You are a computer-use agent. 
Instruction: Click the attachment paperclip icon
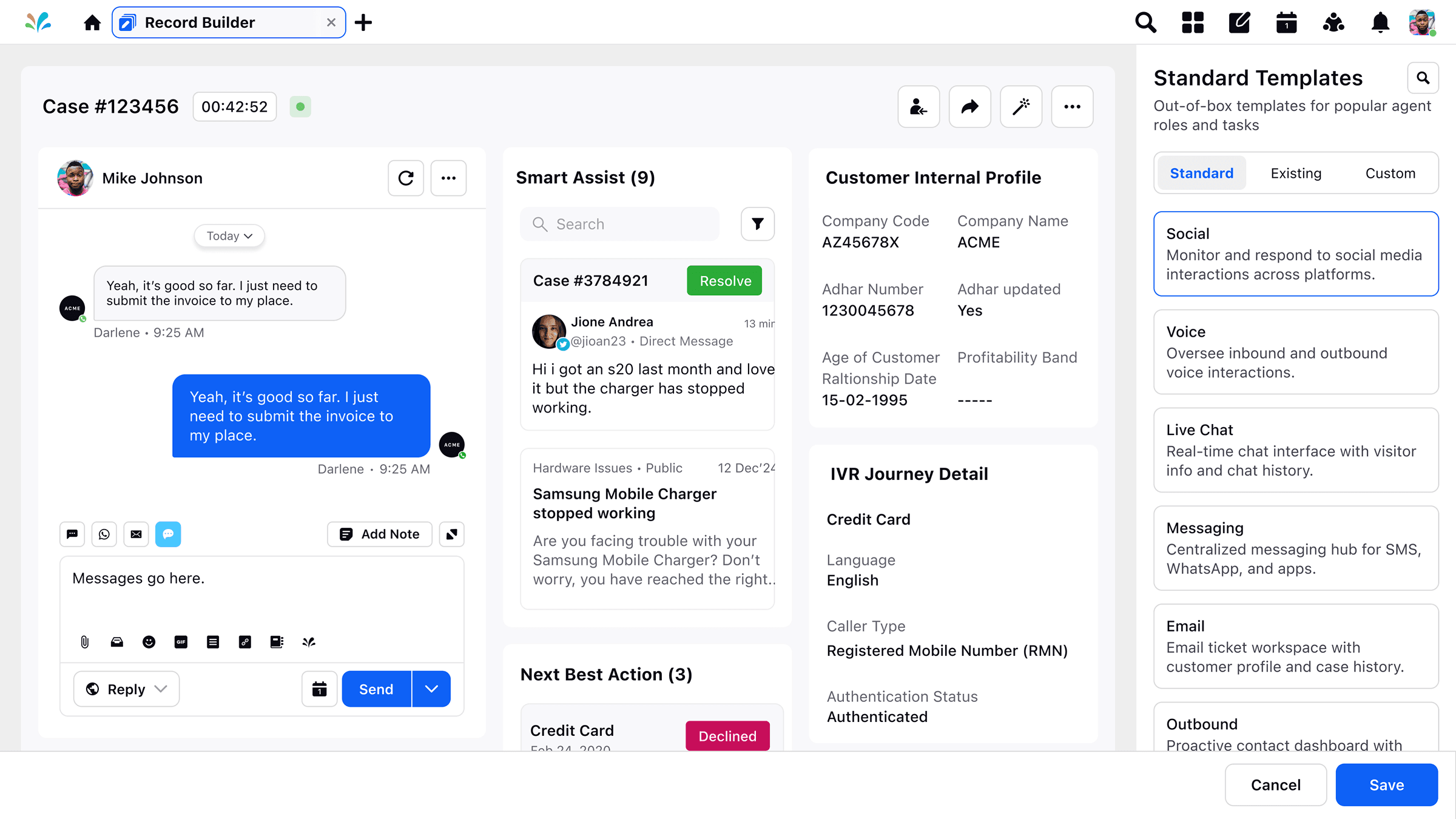[85, 642]
